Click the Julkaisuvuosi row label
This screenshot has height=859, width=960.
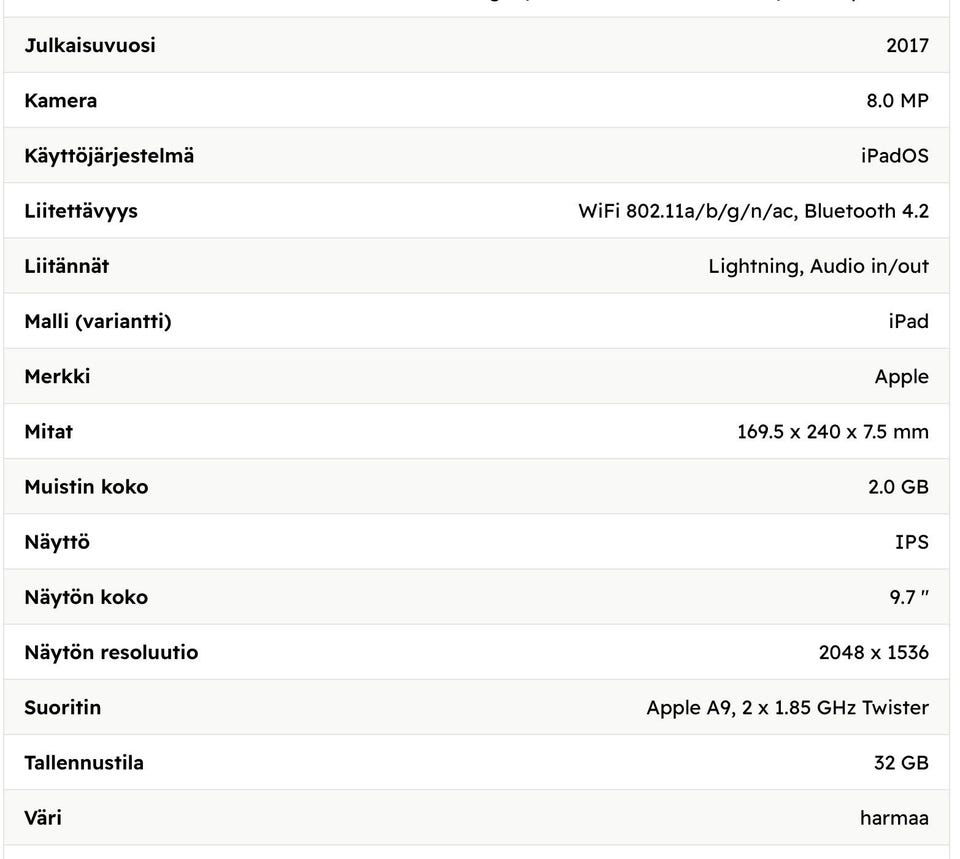pos(90,45)
